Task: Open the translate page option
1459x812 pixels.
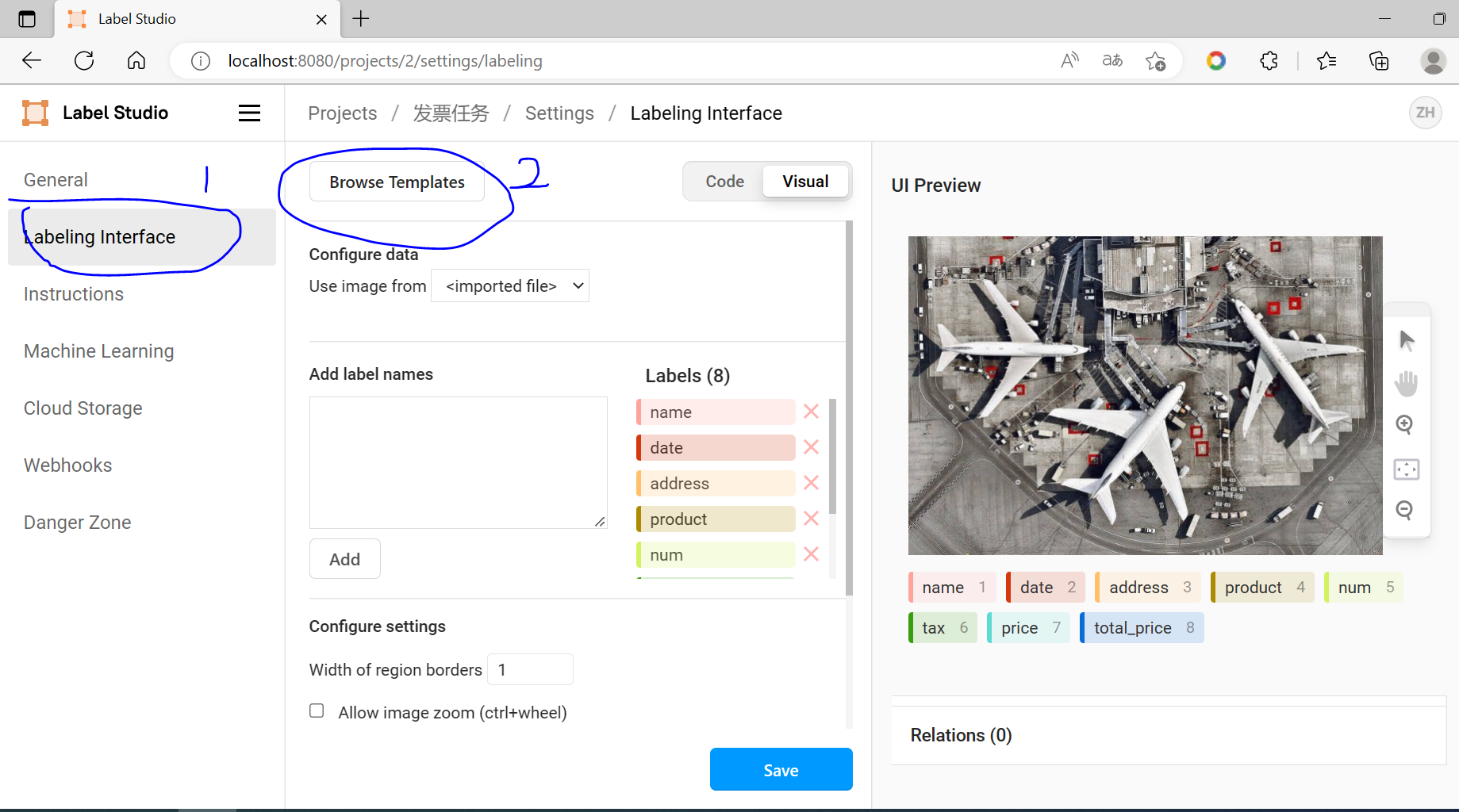Action: click(x=1112, y=60)
